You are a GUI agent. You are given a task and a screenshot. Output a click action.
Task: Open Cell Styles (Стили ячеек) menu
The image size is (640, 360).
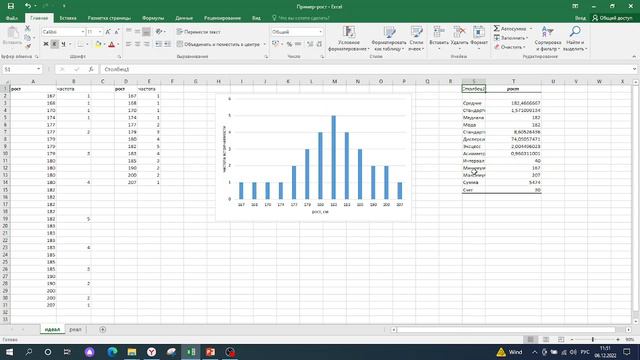click(416, 39)
